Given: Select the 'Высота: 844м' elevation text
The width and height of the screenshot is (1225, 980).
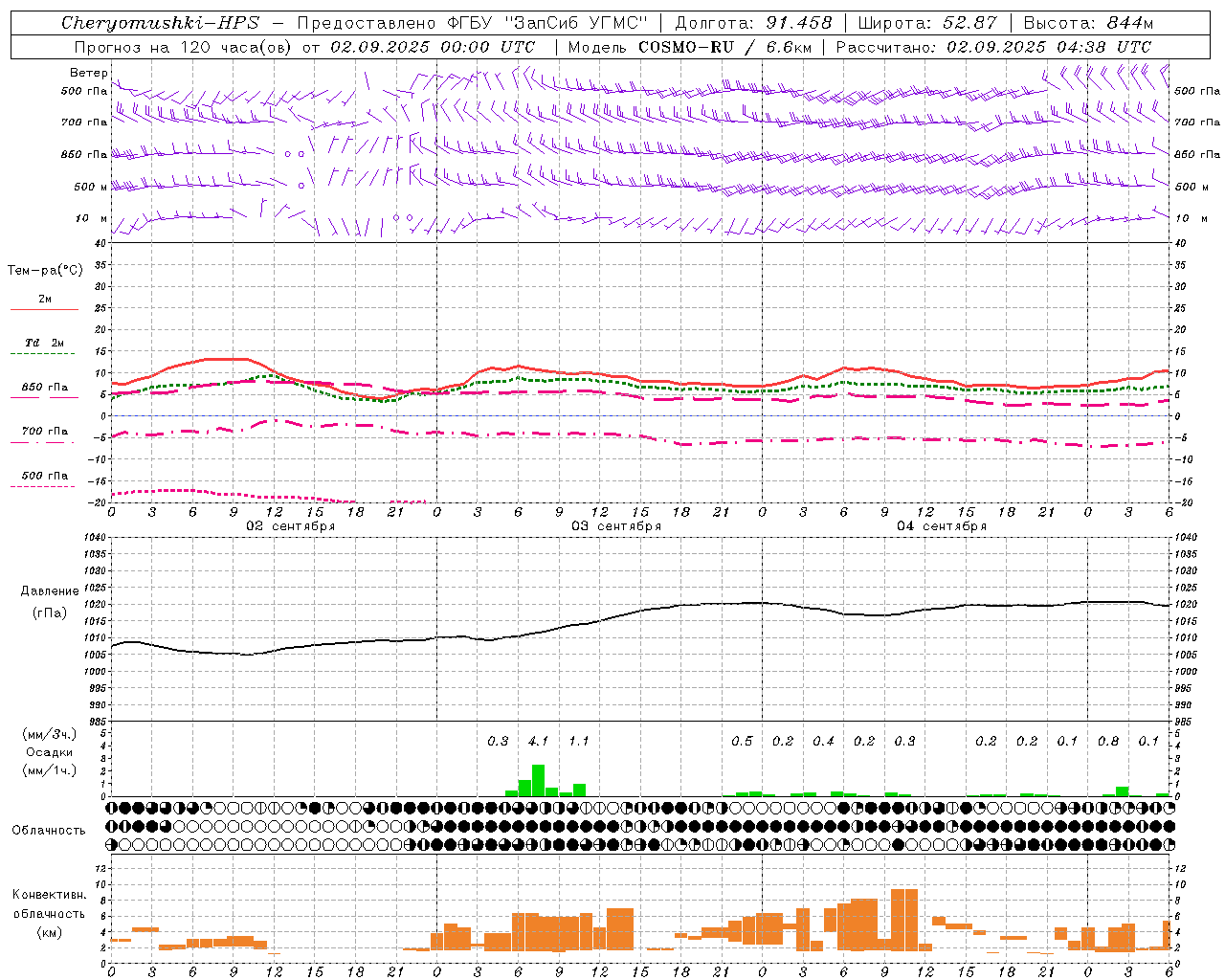Looking at the screenshot, I should coord(1088,23).
